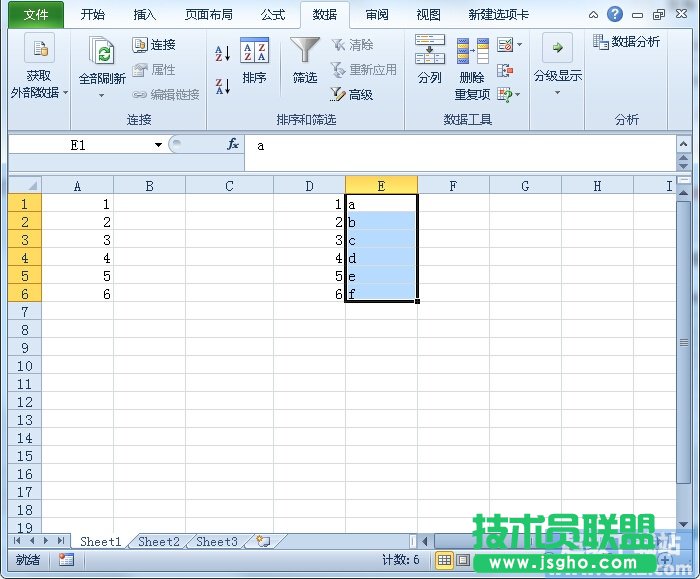
Task: Click the Sort A to Z ascending icon
Action: click(x=223, y=53)
